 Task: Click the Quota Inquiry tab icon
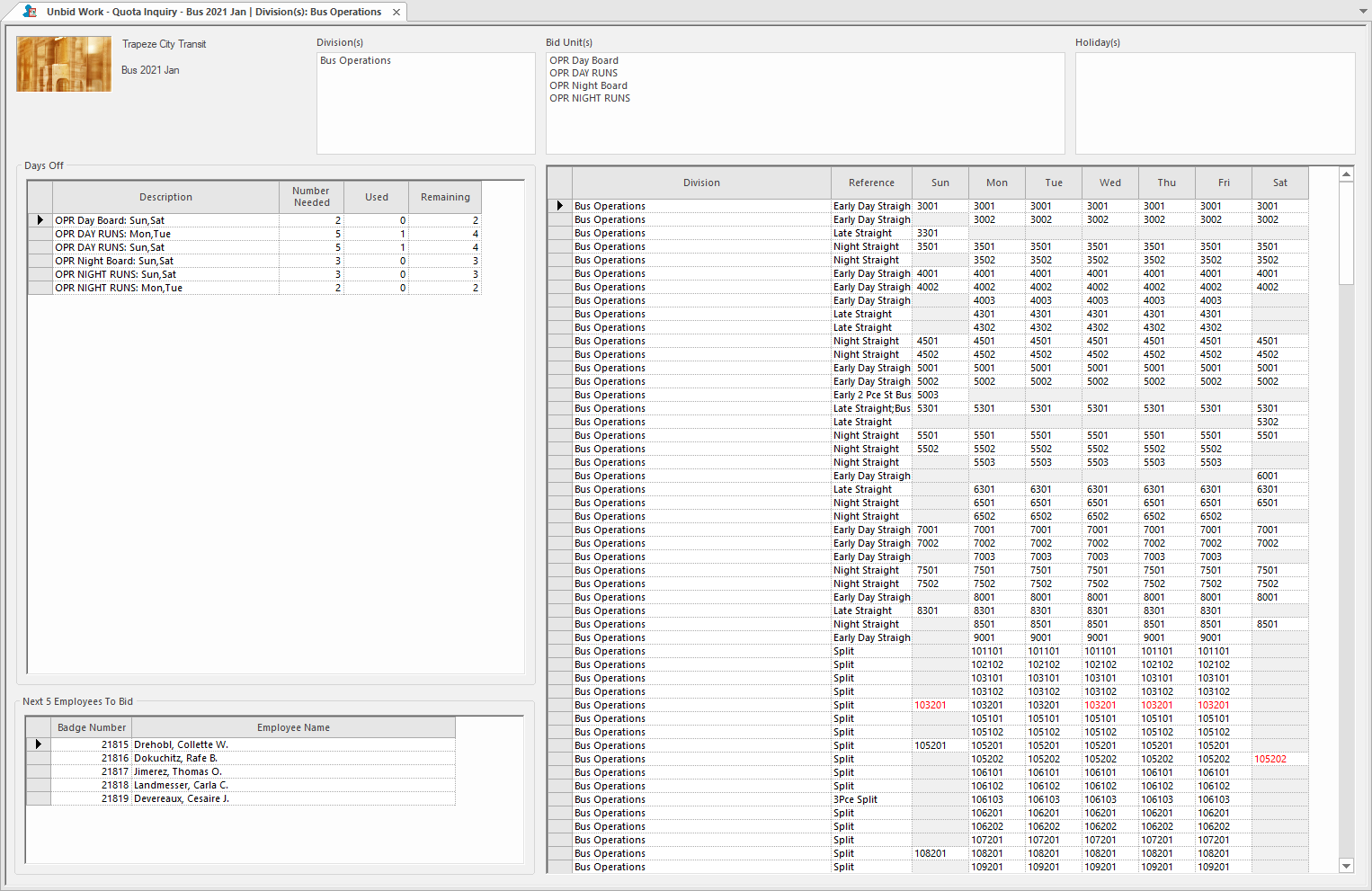[29, 13]
